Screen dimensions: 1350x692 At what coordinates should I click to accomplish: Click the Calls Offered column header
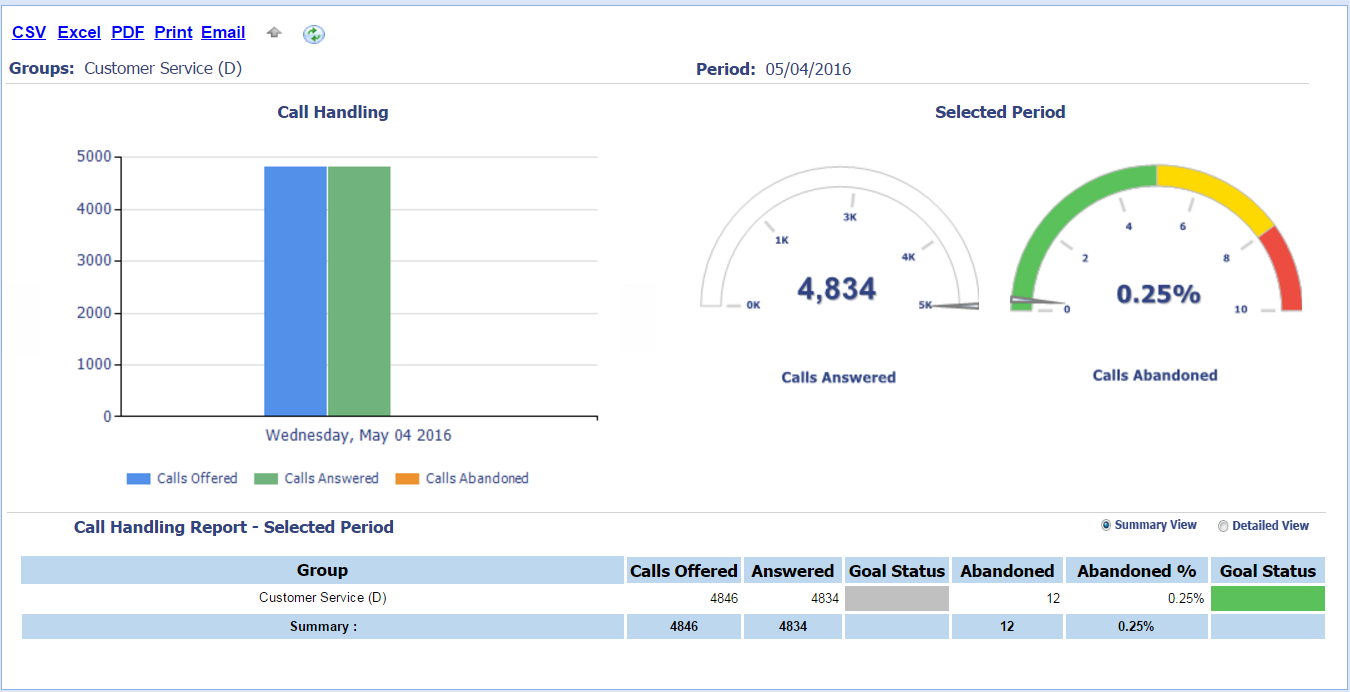coord(684,571)
